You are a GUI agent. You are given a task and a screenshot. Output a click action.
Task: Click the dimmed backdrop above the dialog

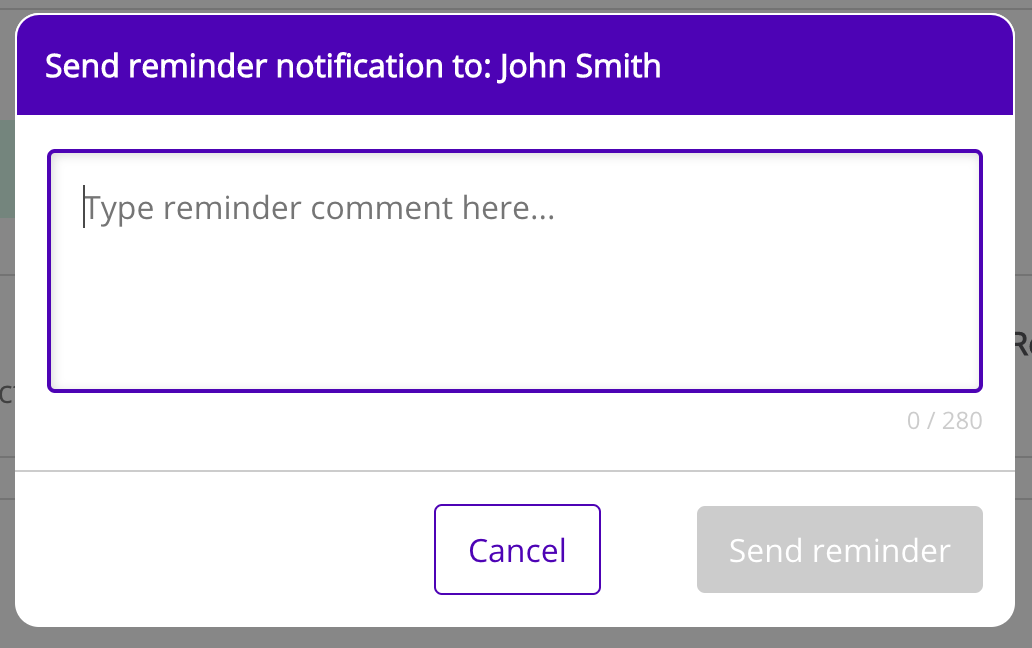(515, 6)
